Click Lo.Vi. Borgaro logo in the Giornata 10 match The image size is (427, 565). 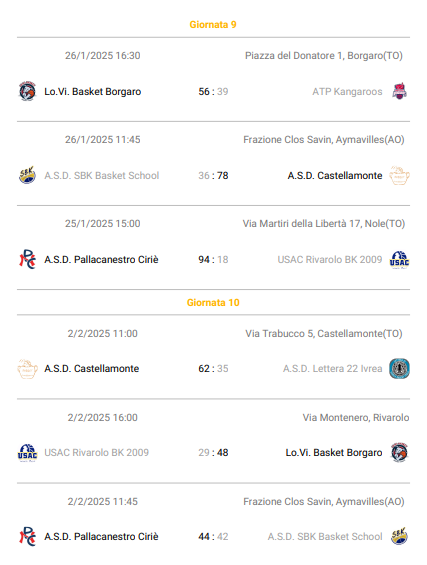[399, 452]
